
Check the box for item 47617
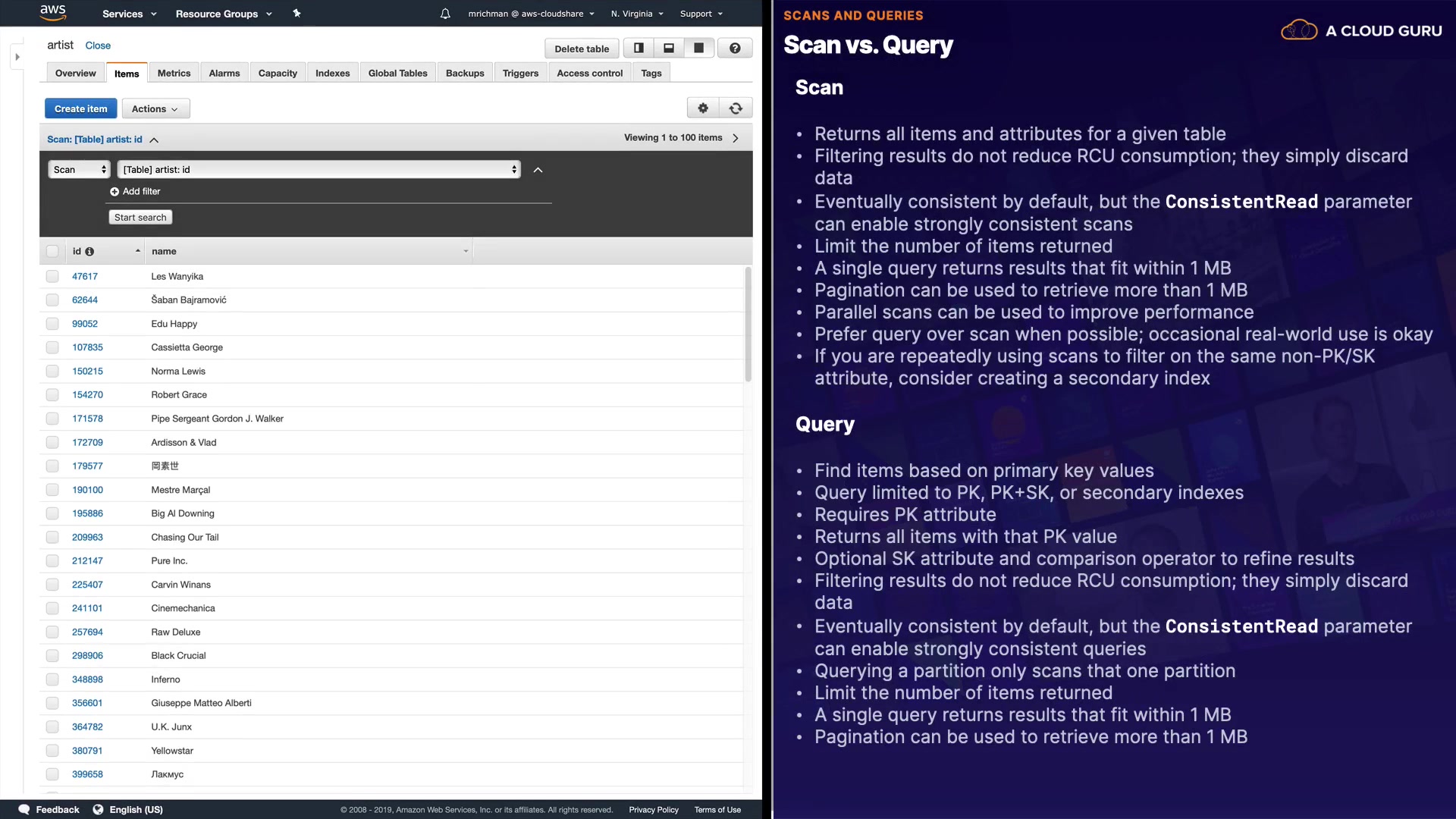(52, 277)
